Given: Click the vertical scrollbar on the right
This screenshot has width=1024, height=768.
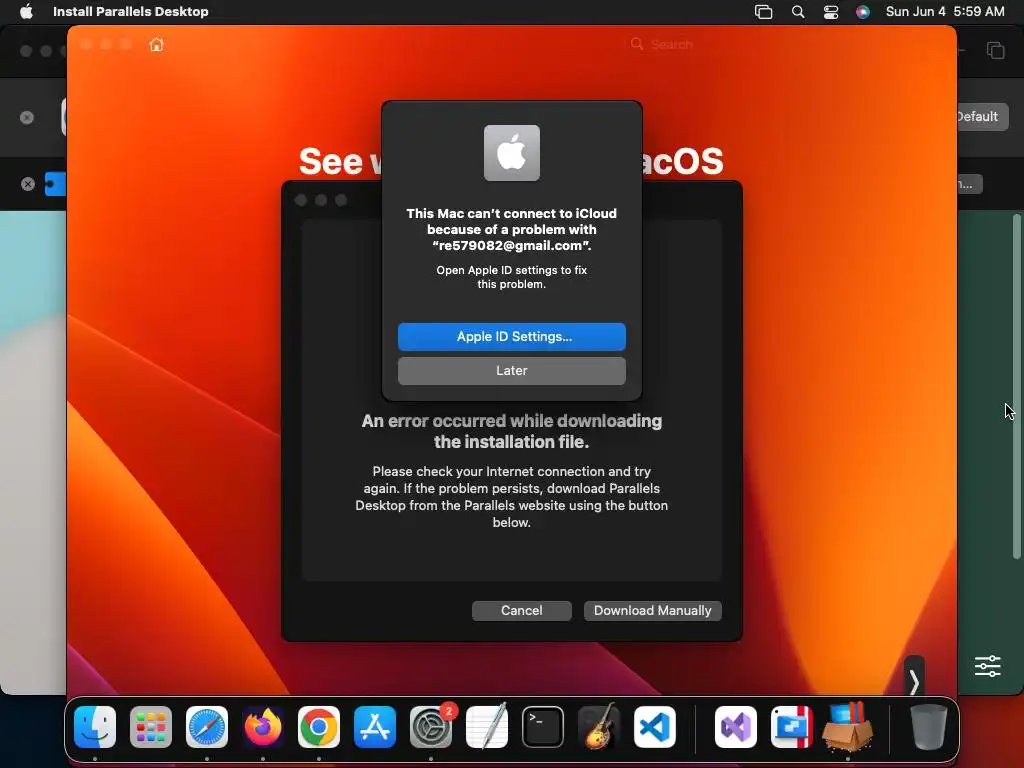Looking at the screenshot, I should pyautogui.click(x=1016, y=387).
